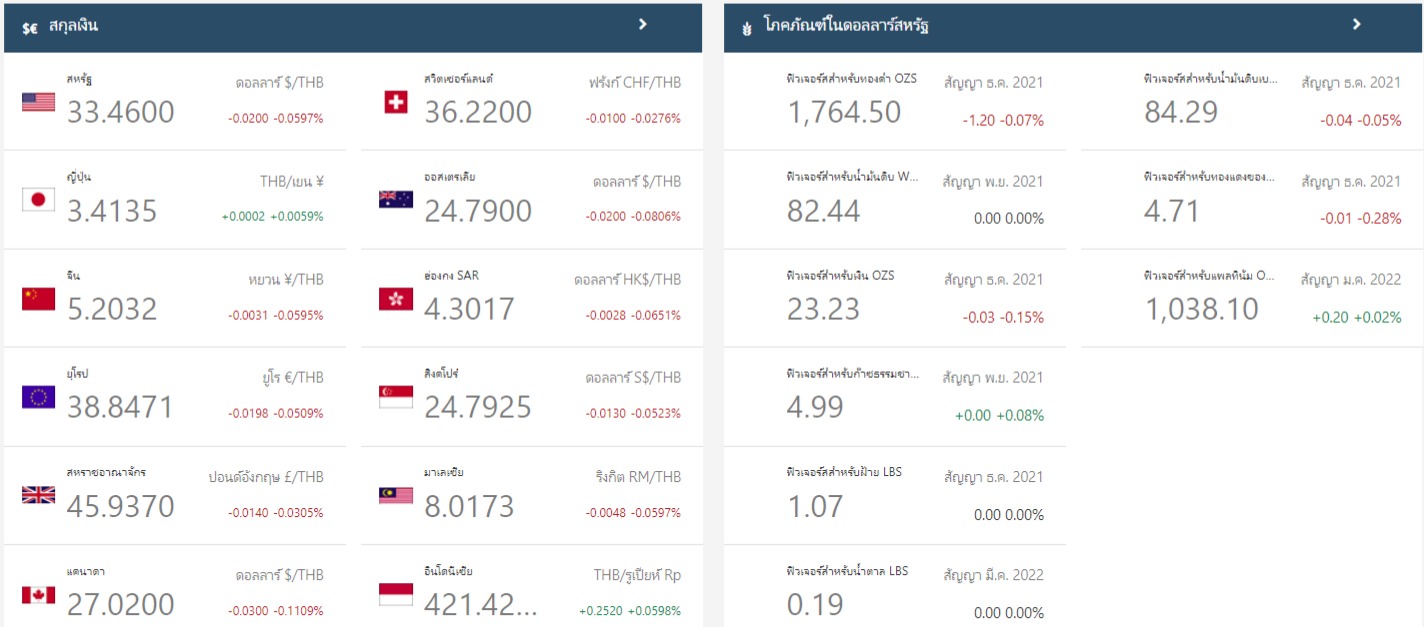Expand the สกุลเงิน panel with its chevron
Image resolution: width=1424 pixels, height=627 pixels.
click(643, 24)
